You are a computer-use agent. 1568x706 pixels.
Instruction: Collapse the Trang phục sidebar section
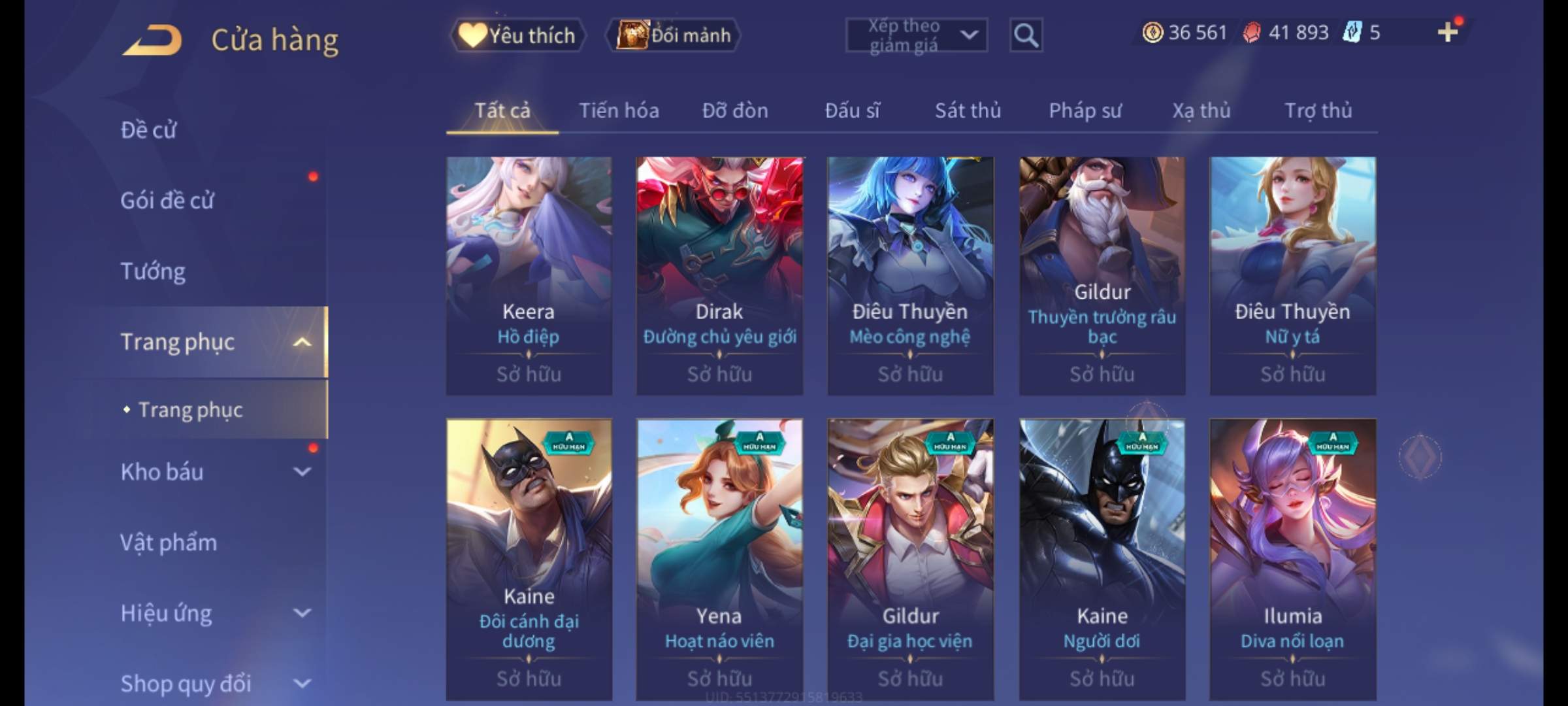tap(302, 342)
